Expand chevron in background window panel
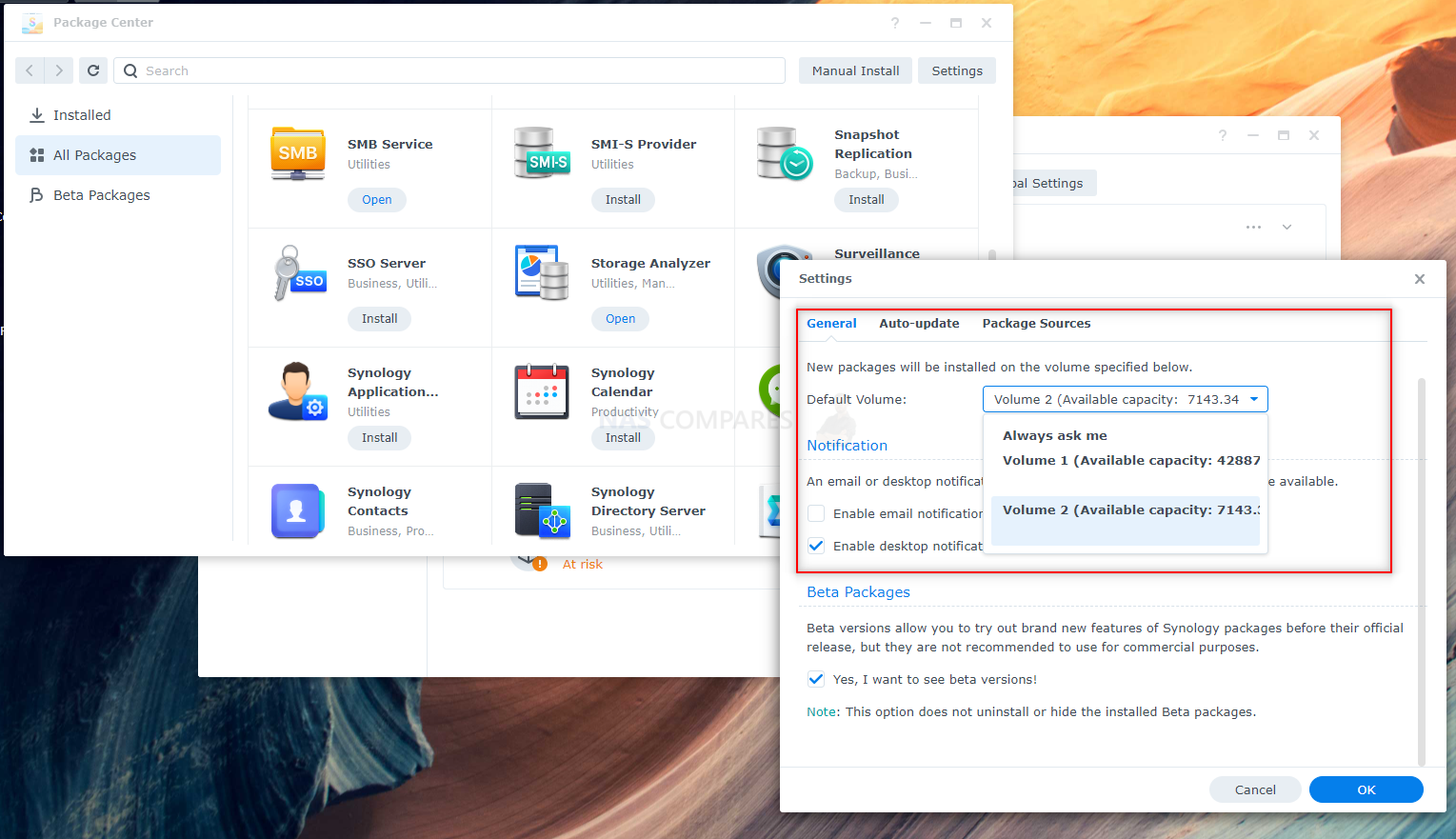 pos(1286,228)
